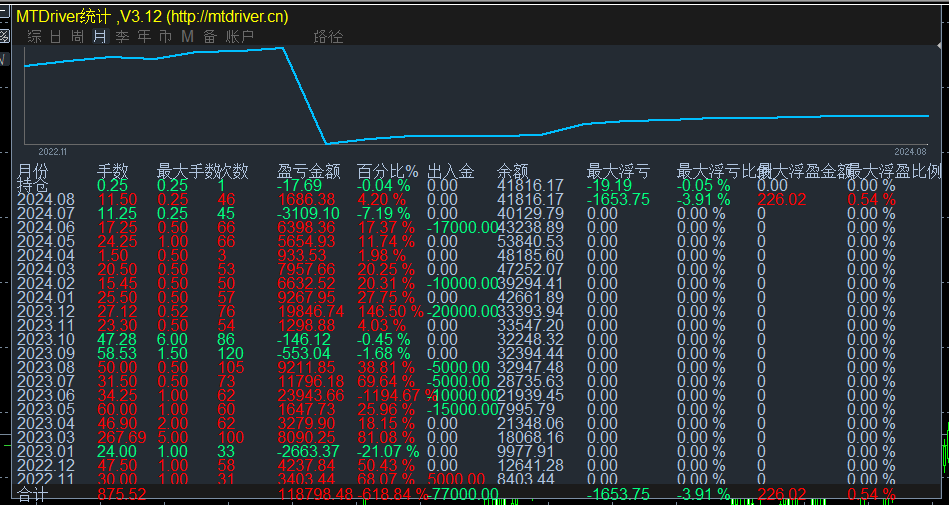Select the 2023.07 month row label

click(46, 381)
